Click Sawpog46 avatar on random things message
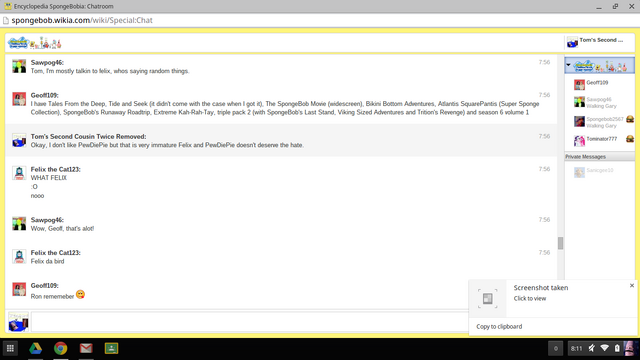This screenshot has width=640, height=360. tap(19, 66)
